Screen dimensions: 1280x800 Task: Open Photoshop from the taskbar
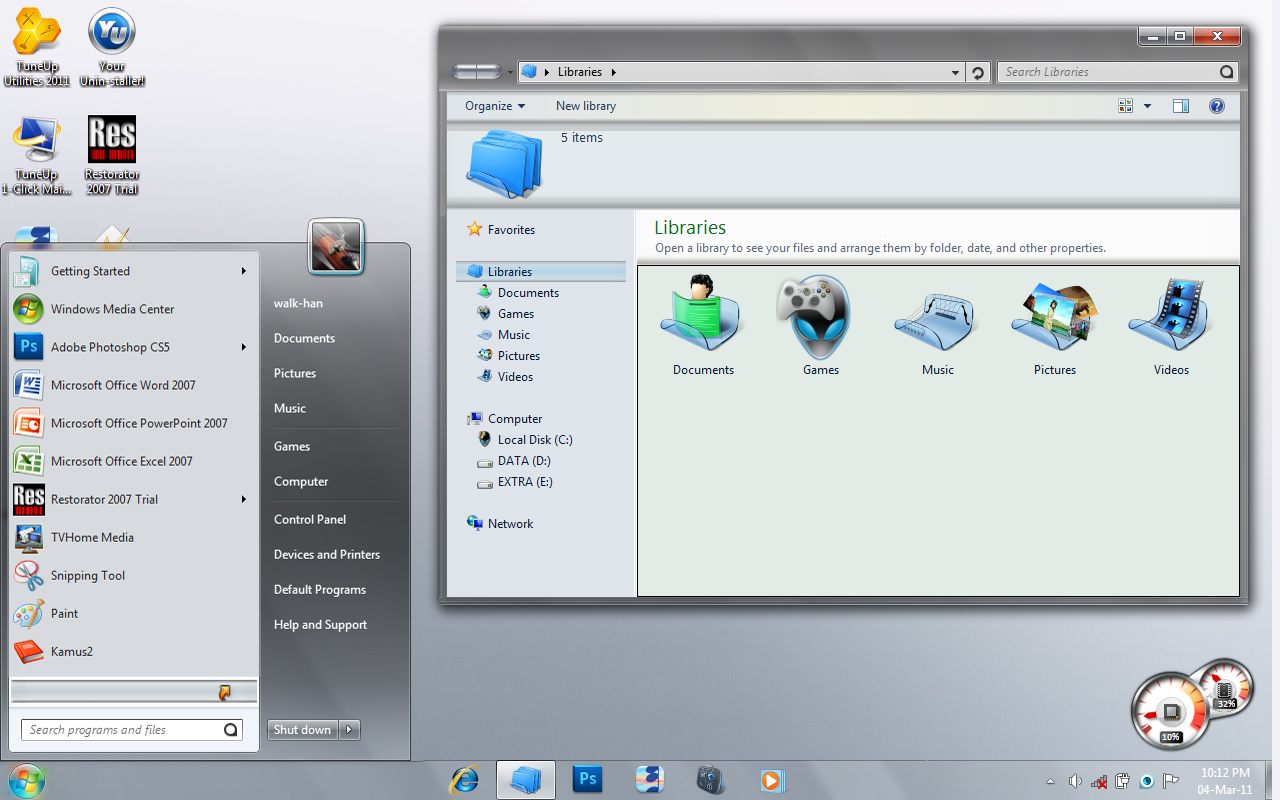(587, 779)
